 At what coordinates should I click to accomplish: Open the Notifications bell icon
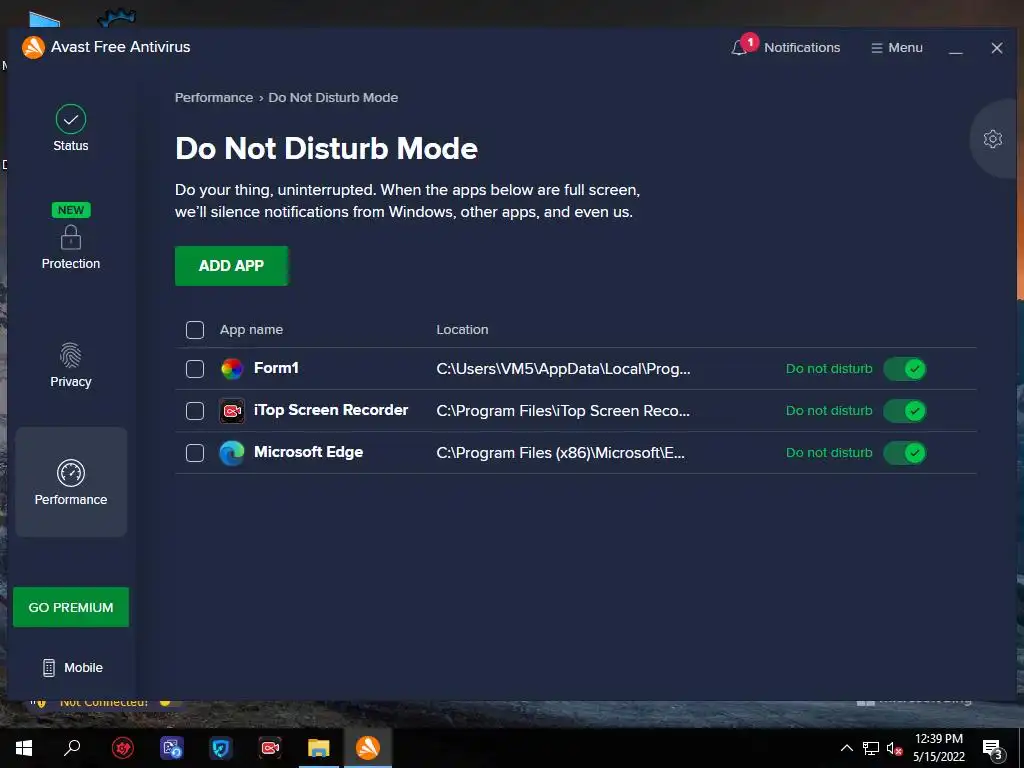(x=739, y=48)
